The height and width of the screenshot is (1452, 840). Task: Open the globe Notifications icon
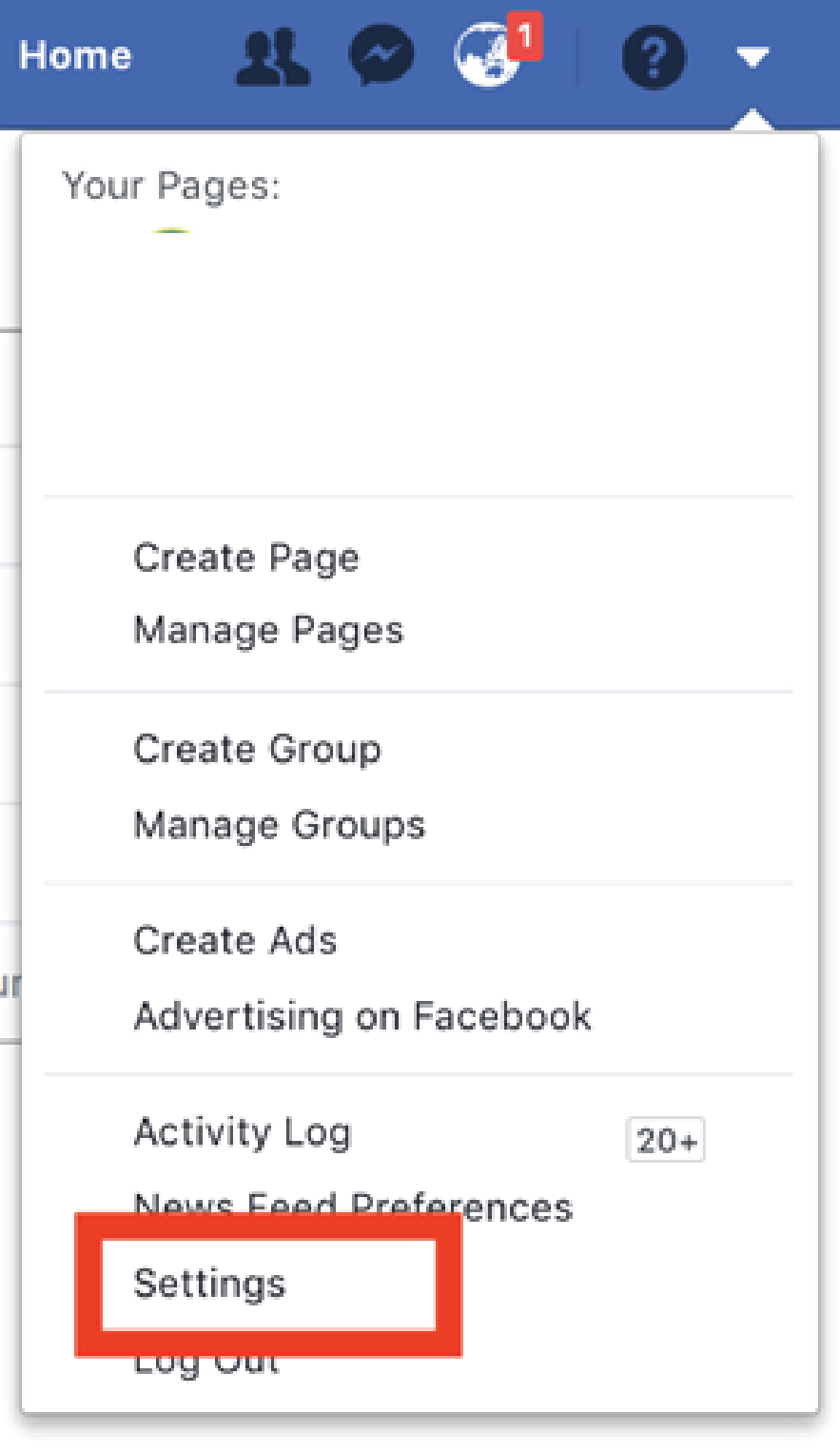point(487,57)
